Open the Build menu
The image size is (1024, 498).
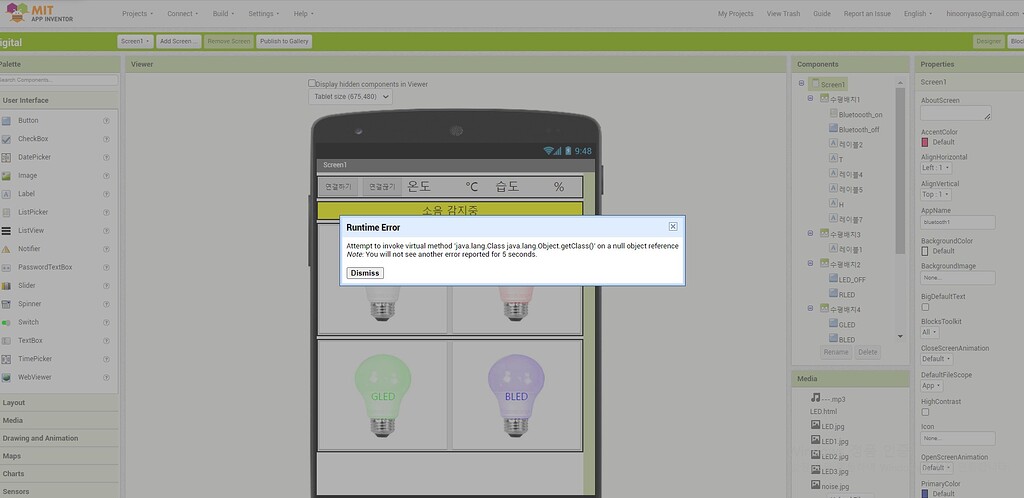click(223, 14)
